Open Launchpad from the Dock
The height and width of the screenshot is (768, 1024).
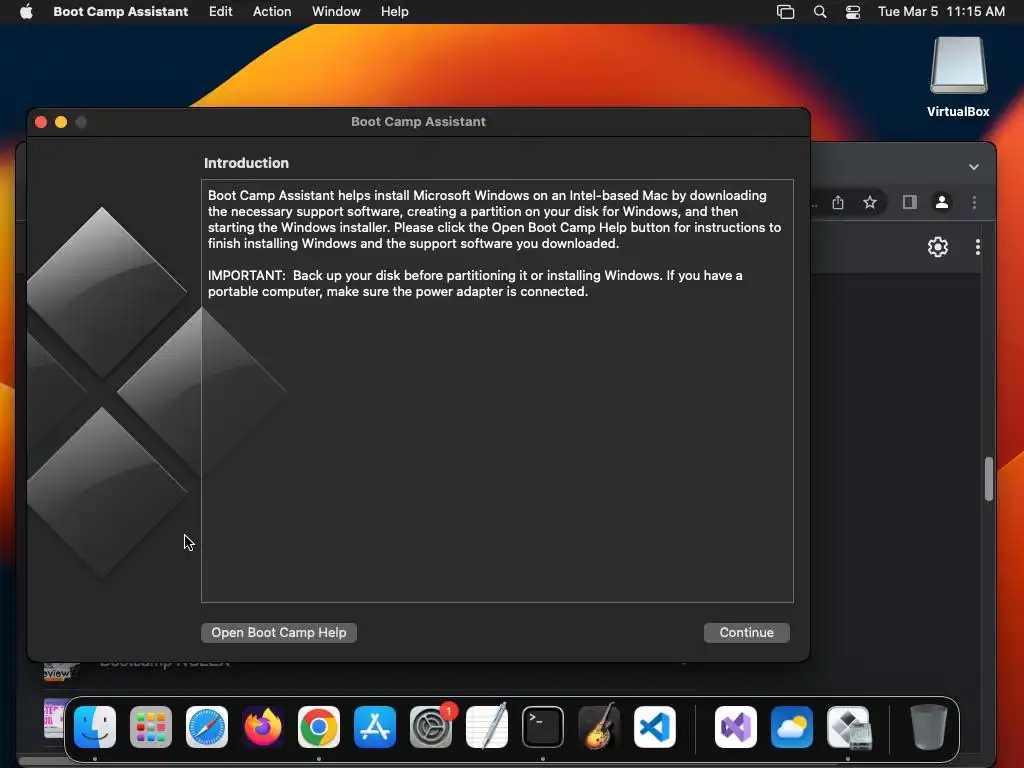pos(151,726)
